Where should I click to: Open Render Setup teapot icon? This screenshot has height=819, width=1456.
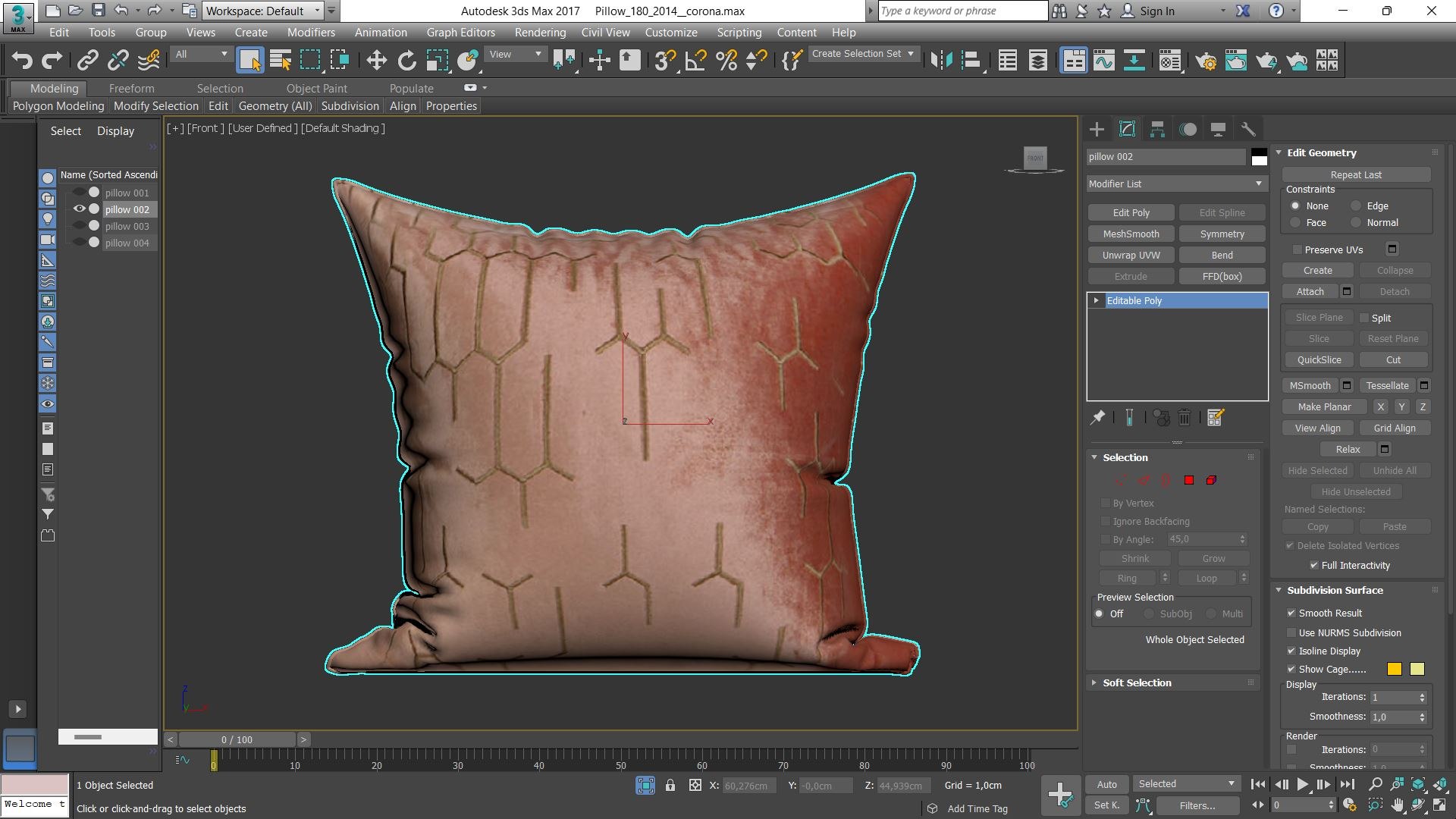pyautogui.click(x=1206, y=61)
